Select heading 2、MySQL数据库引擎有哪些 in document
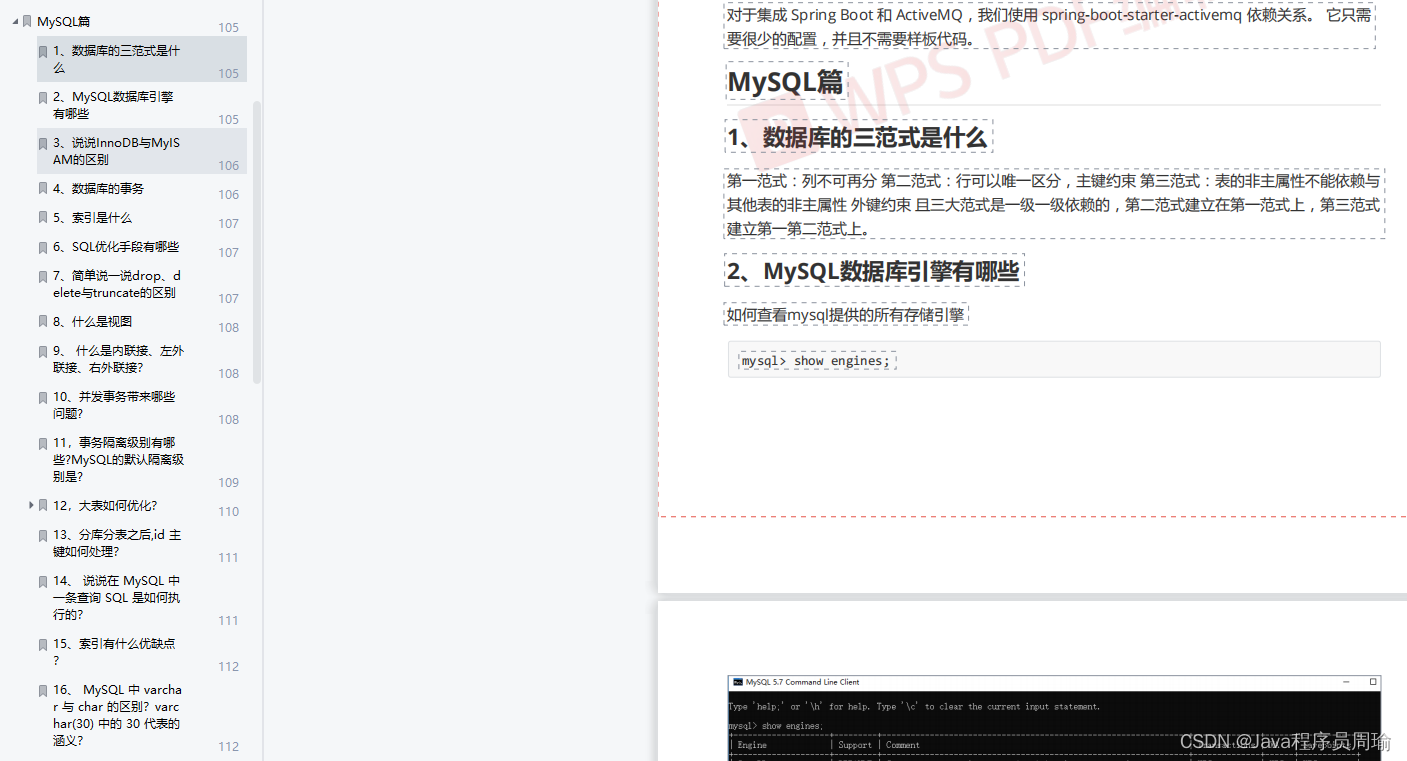1407x761 pixels. 875,271
